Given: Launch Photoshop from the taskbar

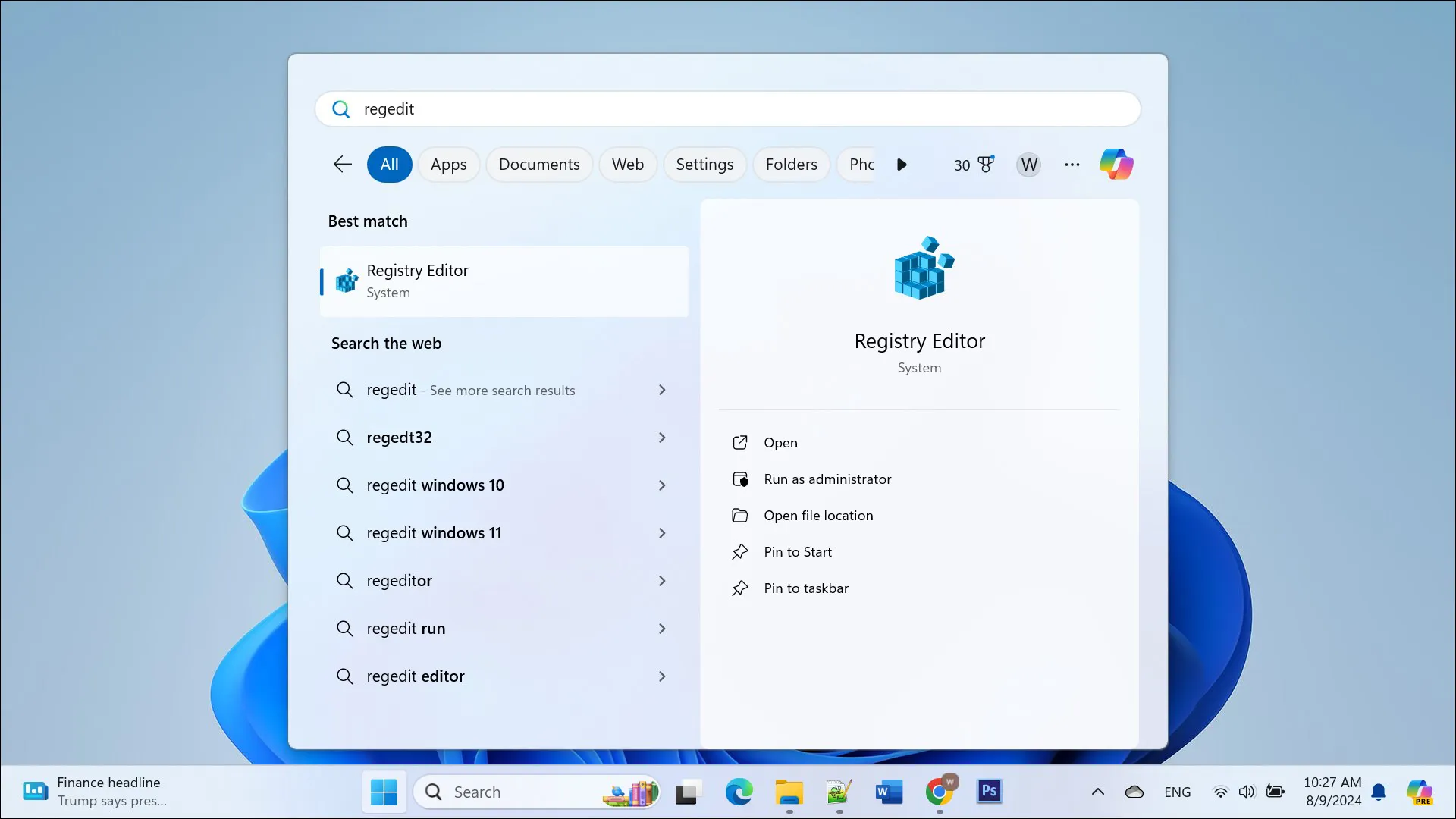Looking at the screenshot, I should (990, 792).
